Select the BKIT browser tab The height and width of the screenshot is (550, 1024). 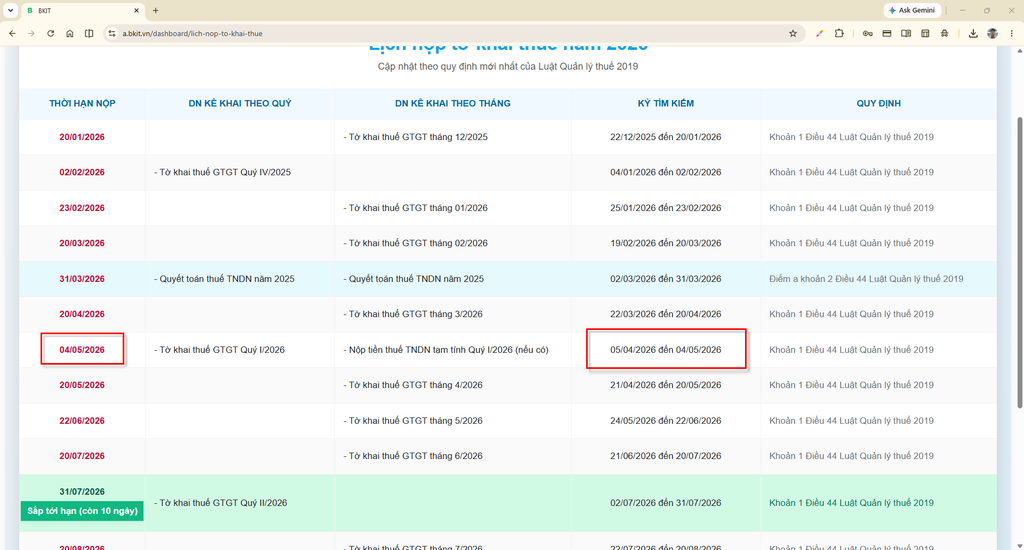coord(82,10)
